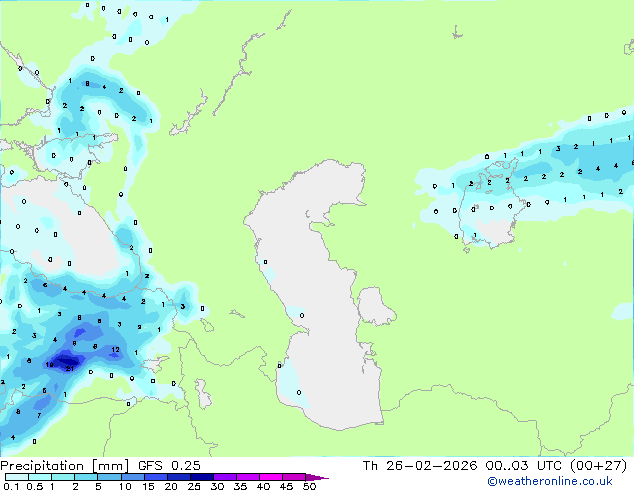The image size is (634, 490).
Task: Click the legend label "30"
Action: point(217,486)
